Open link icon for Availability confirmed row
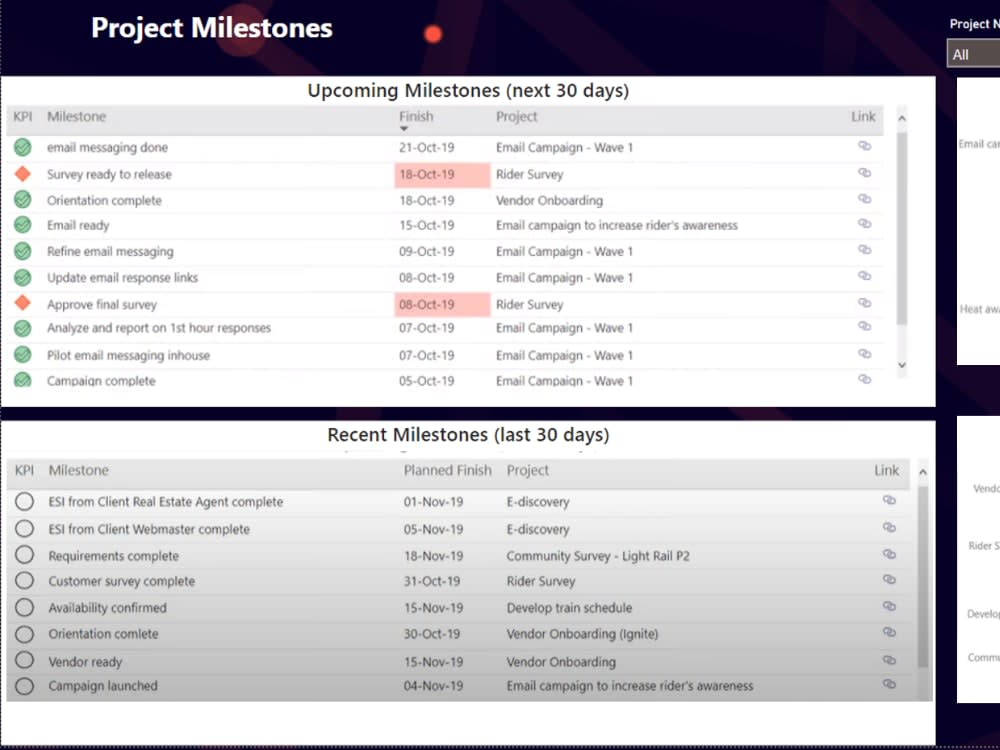Viewport: 1000px width, 750px height. pyautogui.click(x=889, y=607)
